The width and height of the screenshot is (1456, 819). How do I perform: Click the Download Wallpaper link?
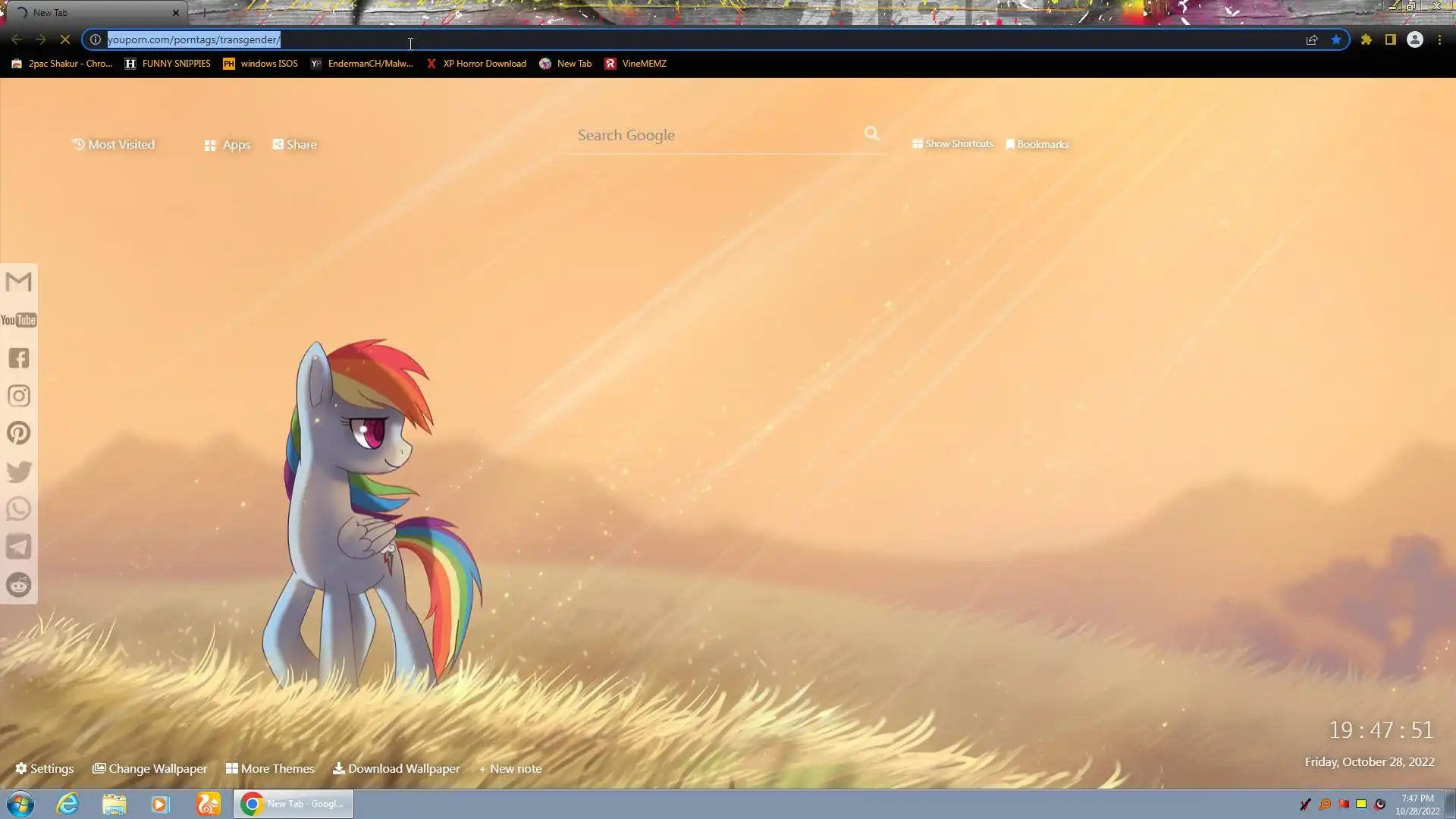tap(396, 768)
